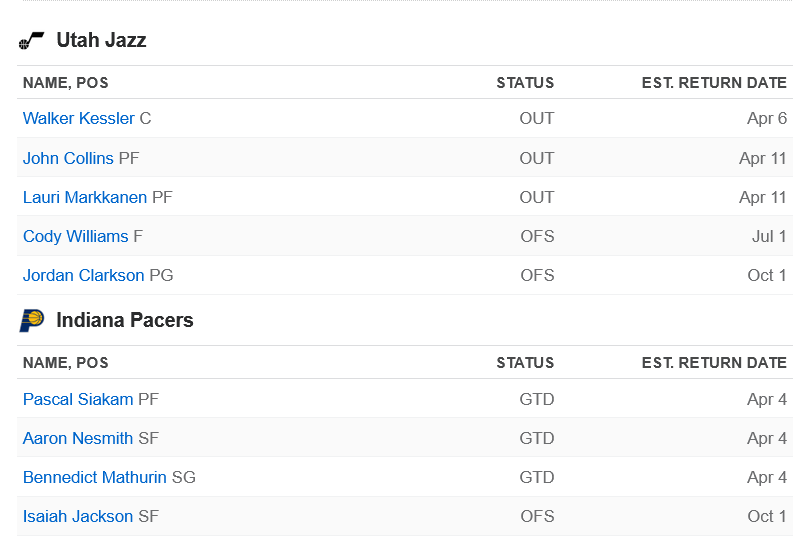Click the Jazz table STATUS column header

(525, 83)
